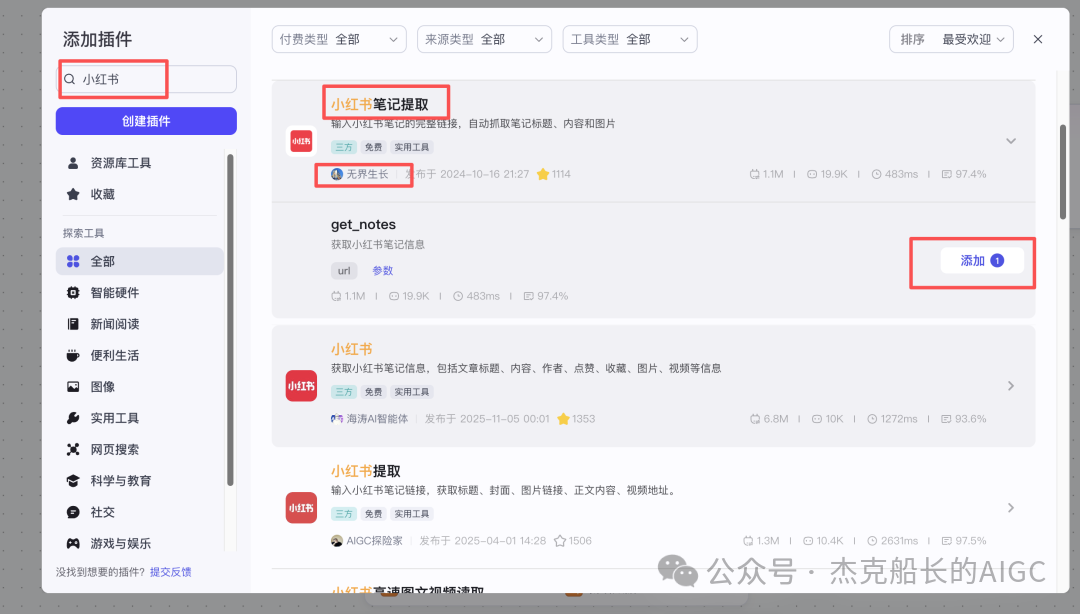Click the 收藏 star icon
1080x614 pixels.
click(x=73, y=194)
